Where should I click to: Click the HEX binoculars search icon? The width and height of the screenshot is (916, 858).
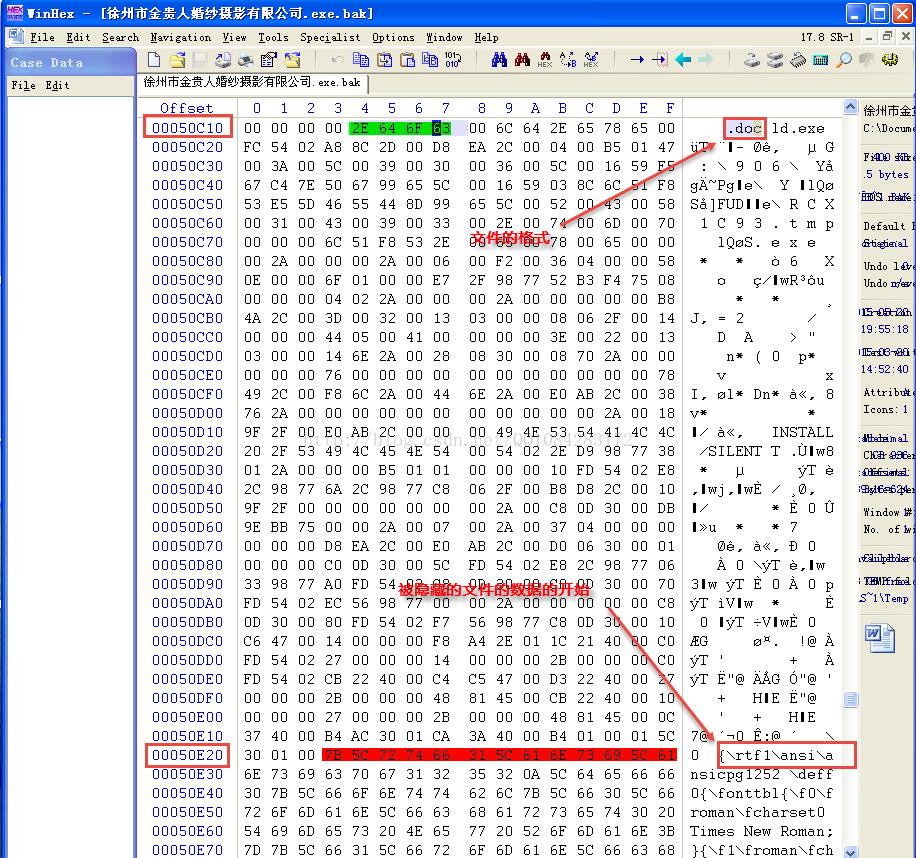(x=544, y=60)
